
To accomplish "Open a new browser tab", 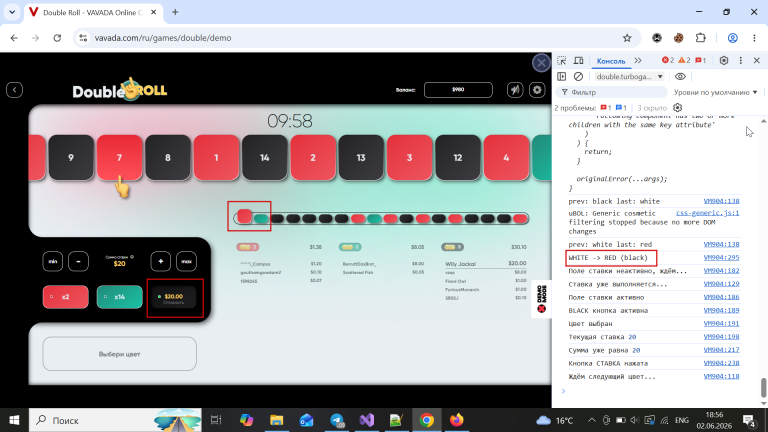I will (175, 12).
